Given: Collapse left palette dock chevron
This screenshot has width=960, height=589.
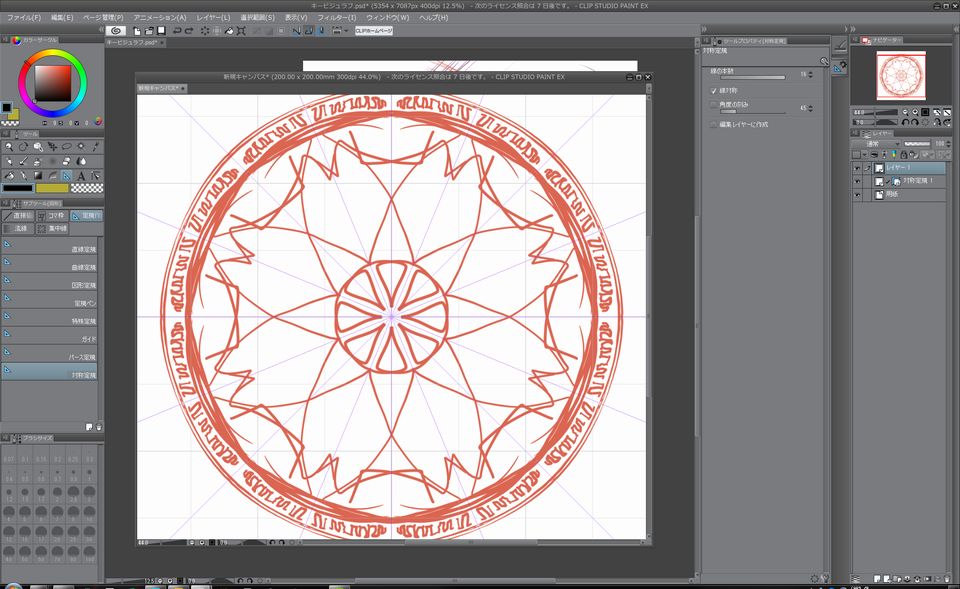Looking at the screenshot, I should (101, 29).
